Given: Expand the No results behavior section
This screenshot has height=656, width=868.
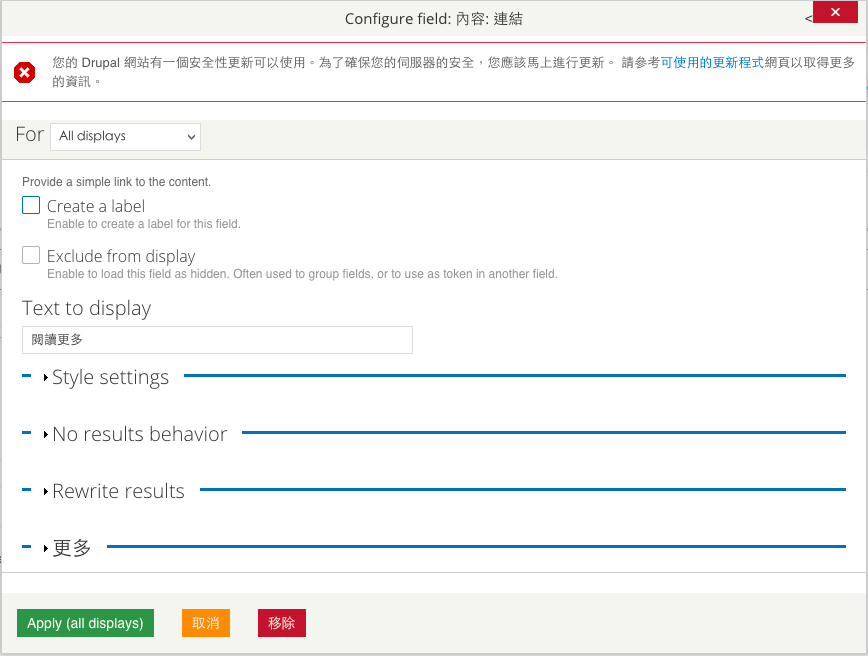Looking at the screenshot, I should tap(140, 434).
